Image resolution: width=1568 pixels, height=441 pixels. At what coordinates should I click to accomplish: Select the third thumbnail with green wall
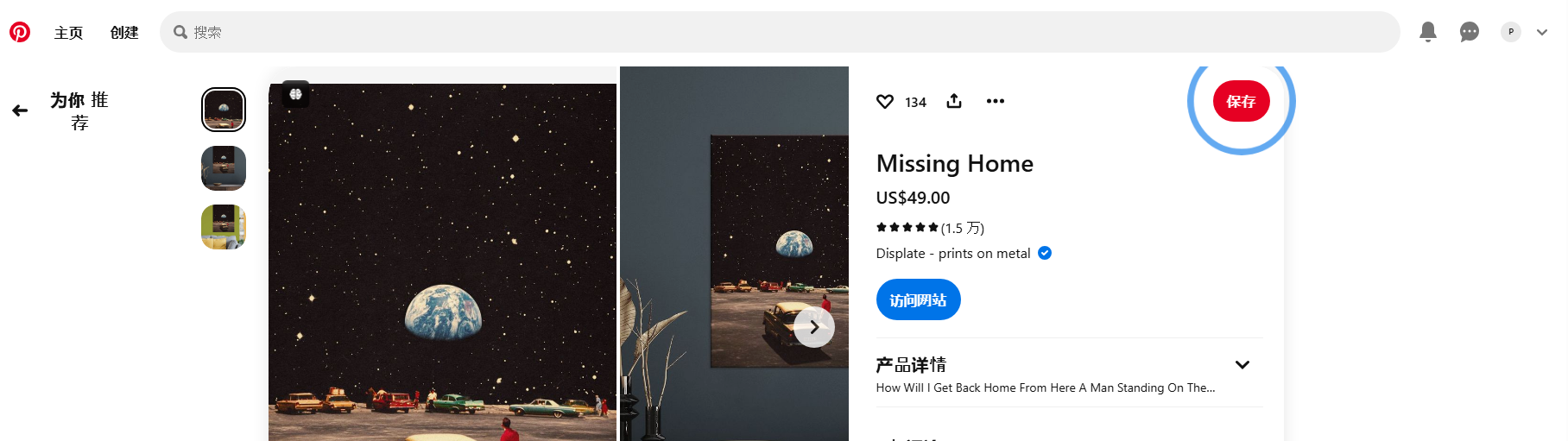[224, 227]
